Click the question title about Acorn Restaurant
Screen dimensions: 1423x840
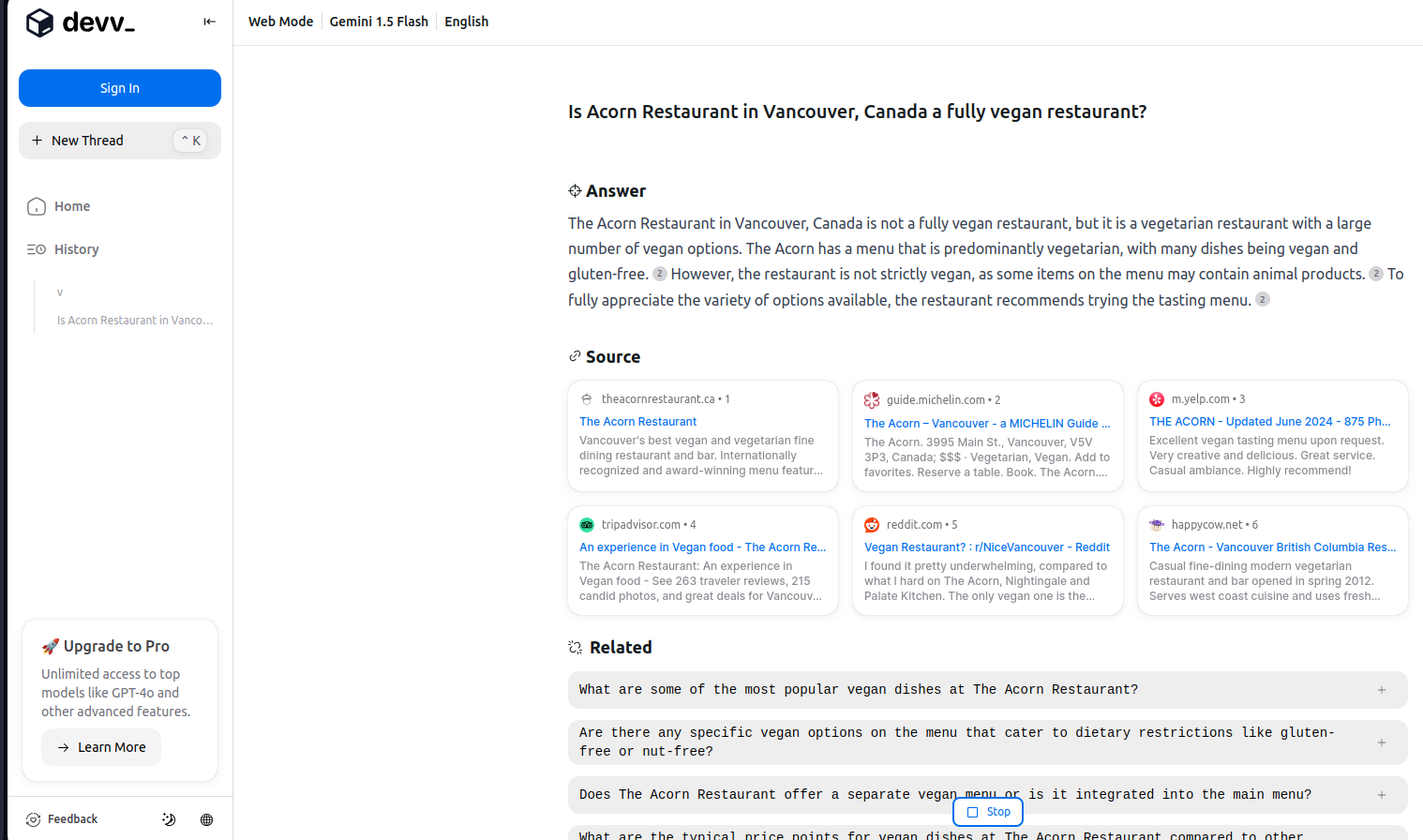[x=857, y=112]
